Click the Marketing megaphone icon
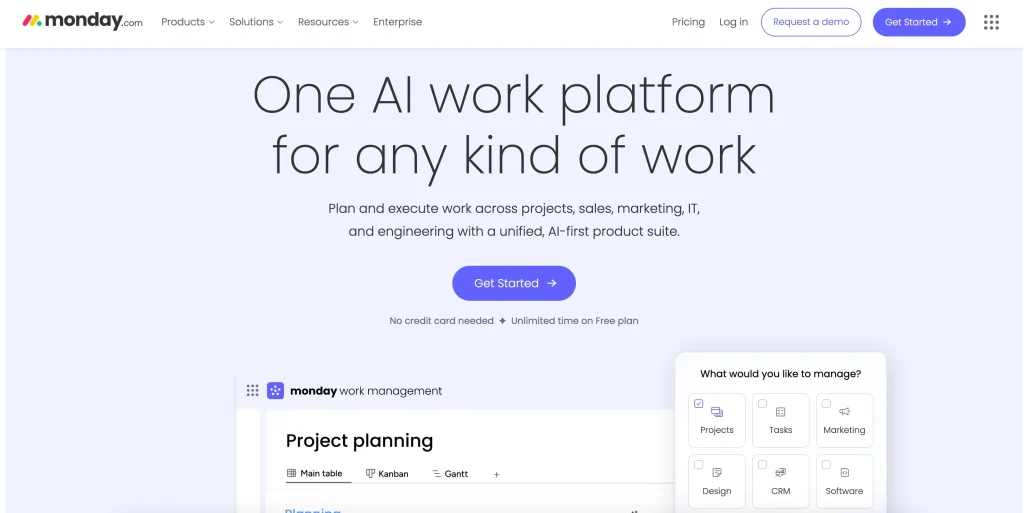This screenshot has height=513, width=1024. (x=844, y=412)
